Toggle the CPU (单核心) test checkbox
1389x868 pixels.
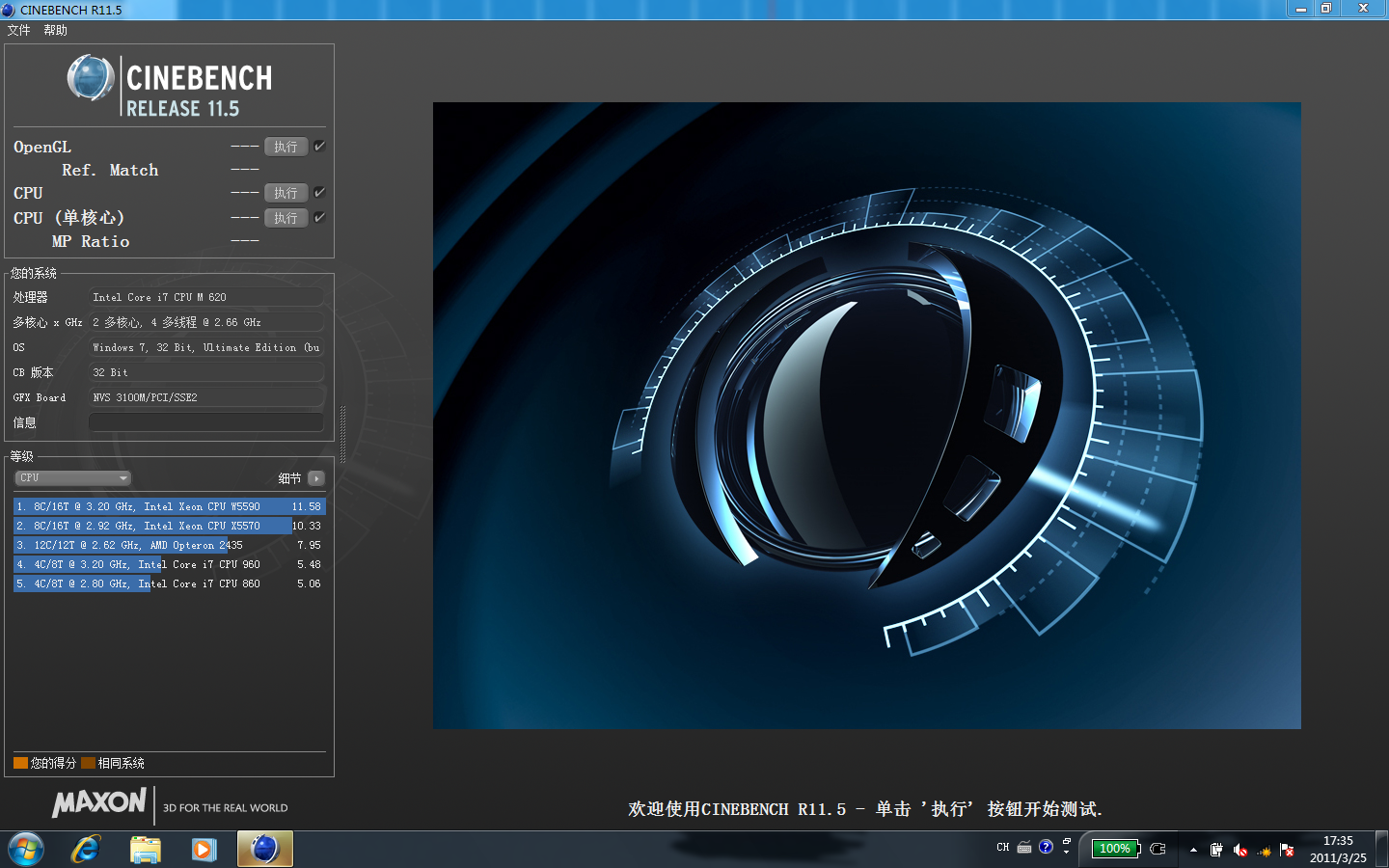click(x=319, y=218)
